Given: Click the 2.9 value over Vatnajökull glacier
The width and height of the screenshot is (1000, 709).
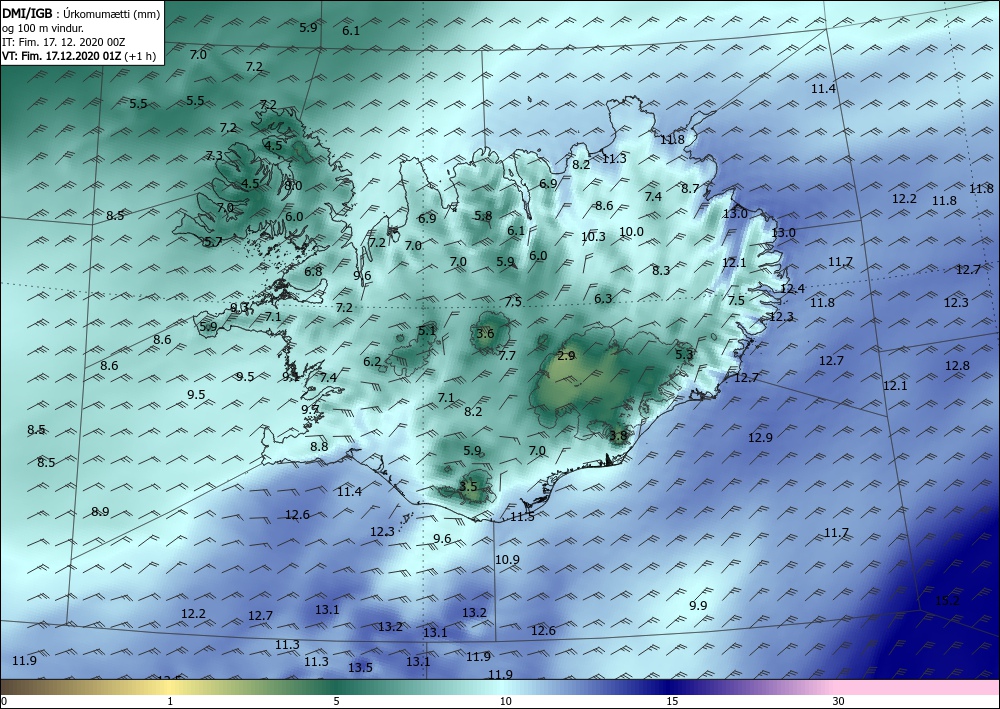Looking at the screenshot, I should click(x=566, y=356).
